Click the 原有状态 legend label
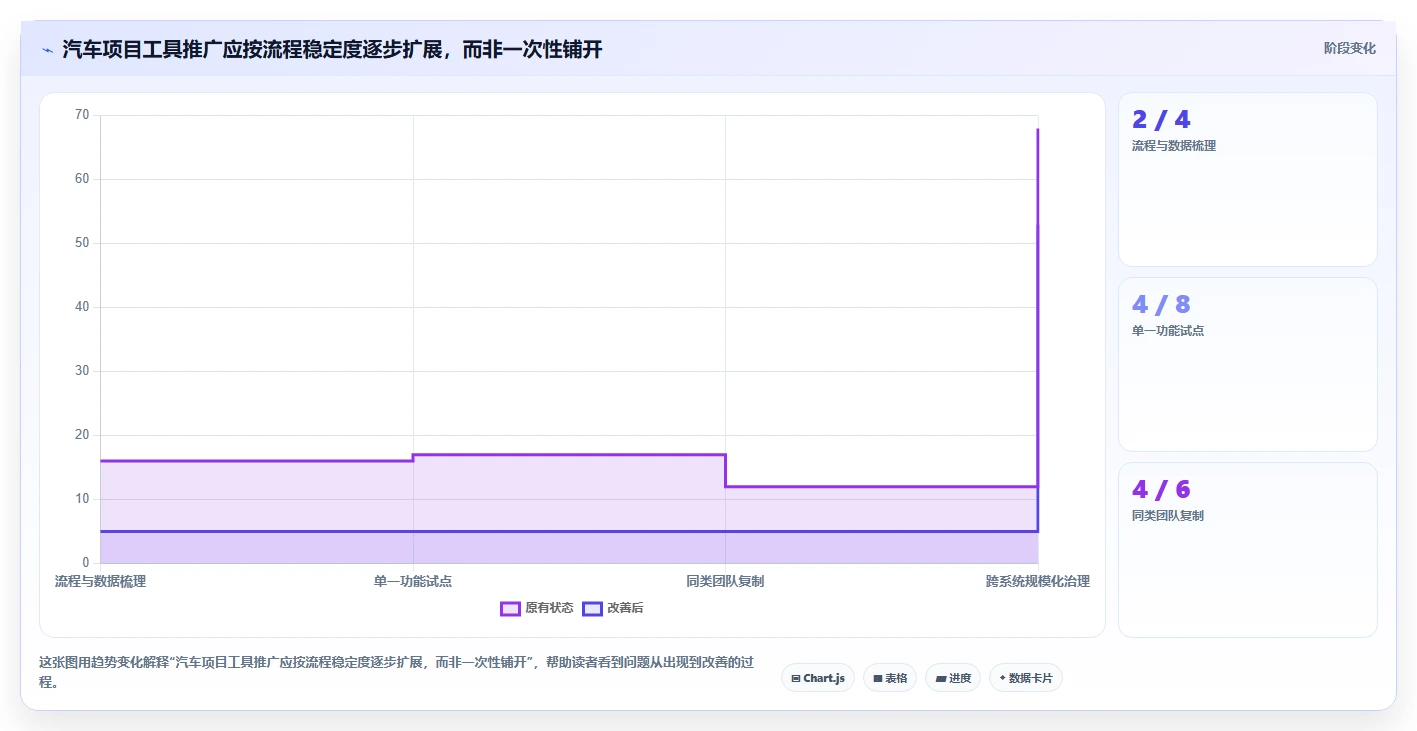 [549, 608]
